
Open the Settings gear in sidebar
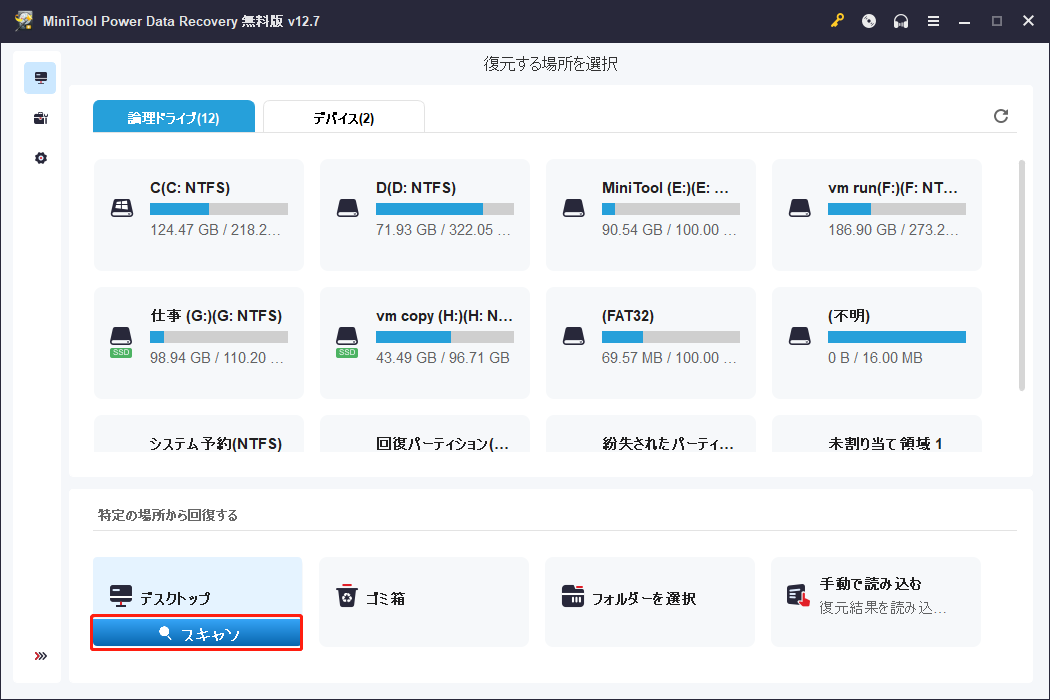(39, 157)
